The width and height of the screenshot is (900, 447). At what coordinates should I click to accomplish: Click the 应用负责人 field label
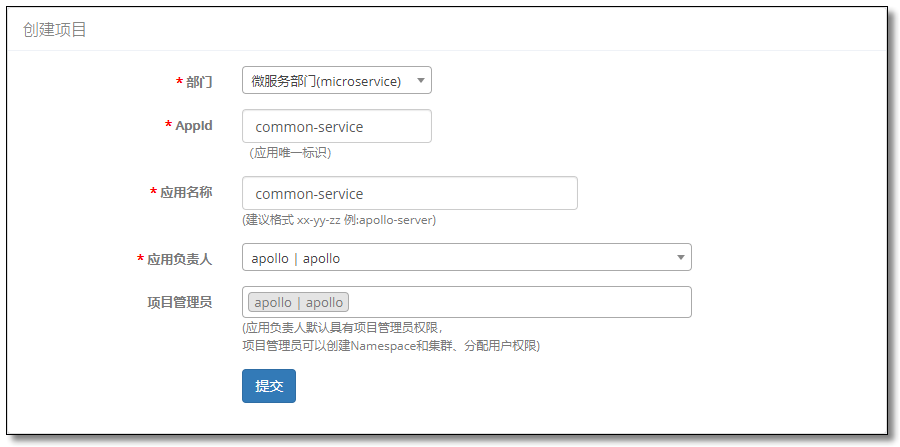point(180,259)
